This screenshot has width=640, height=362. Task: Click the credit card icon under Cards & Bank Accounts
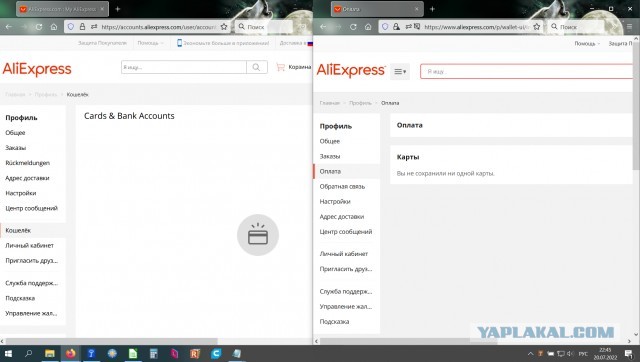[x=258, y=235]
